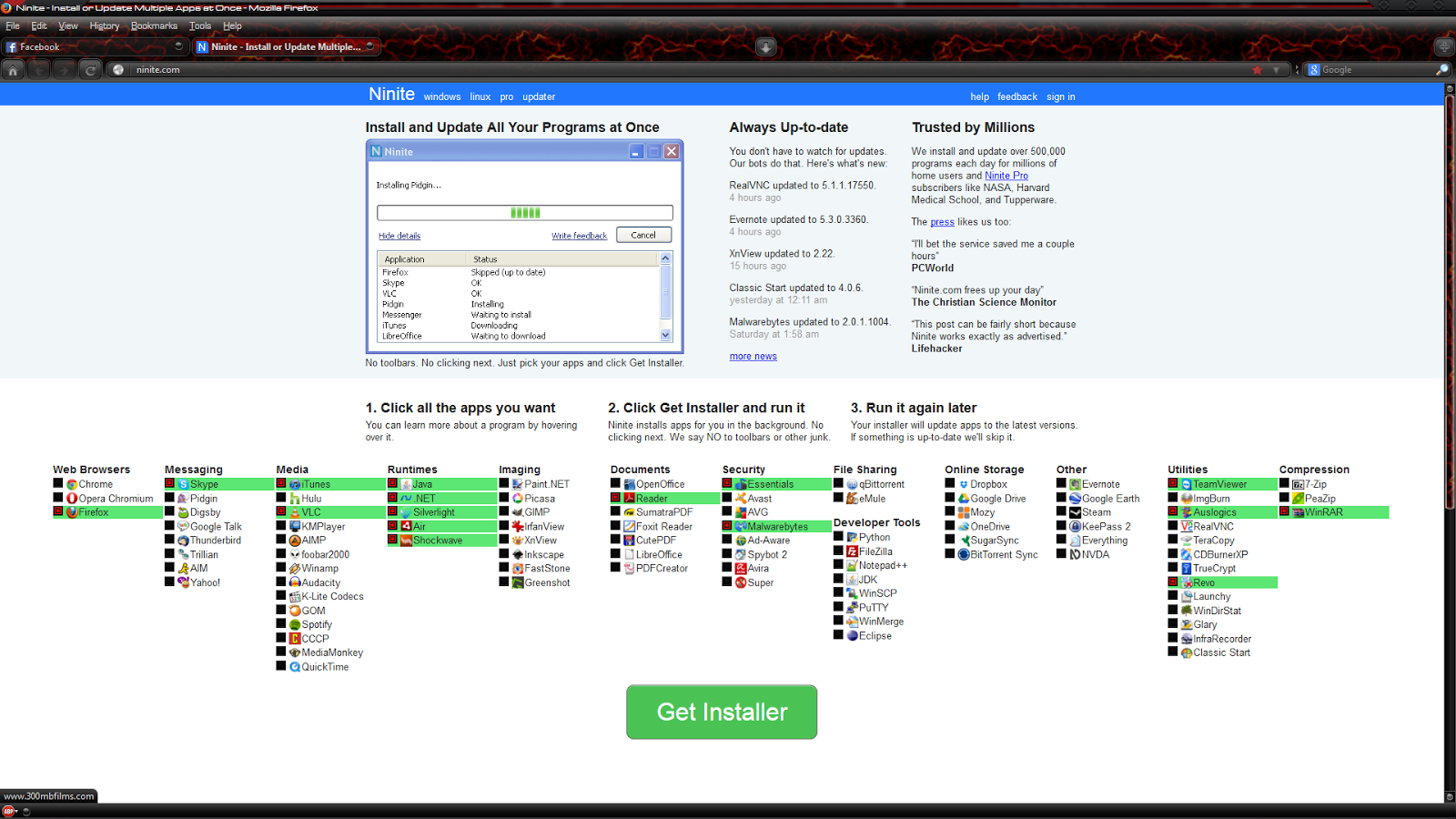
Task: Check the Python checkbox
Action: [x=838, y=537]
